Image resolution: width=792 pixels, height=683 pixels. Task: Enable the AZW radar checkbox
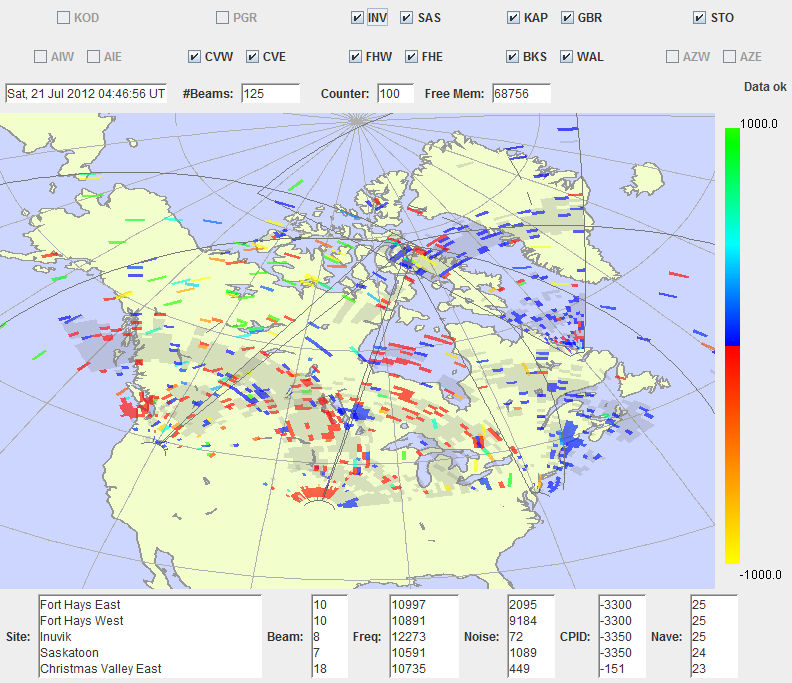tap(672, 57)
